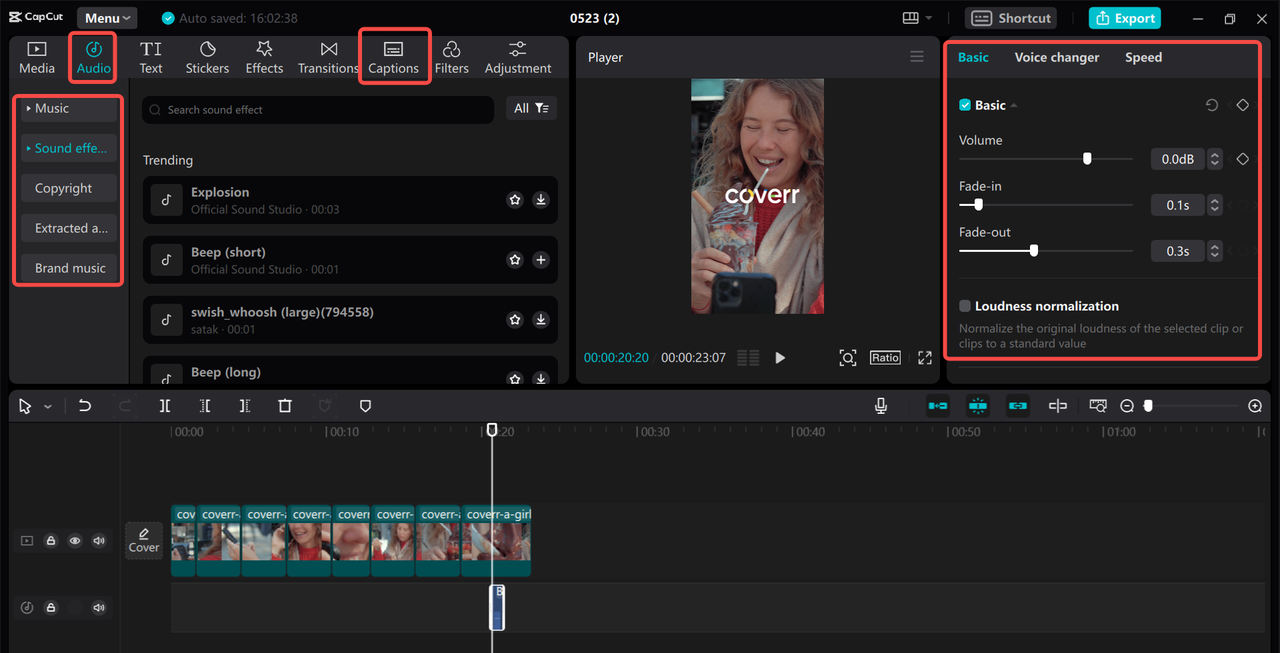Favorite the Beep (short) sound effect
The height and width of the screenshot is (653, 1280).
pos(515,260)
